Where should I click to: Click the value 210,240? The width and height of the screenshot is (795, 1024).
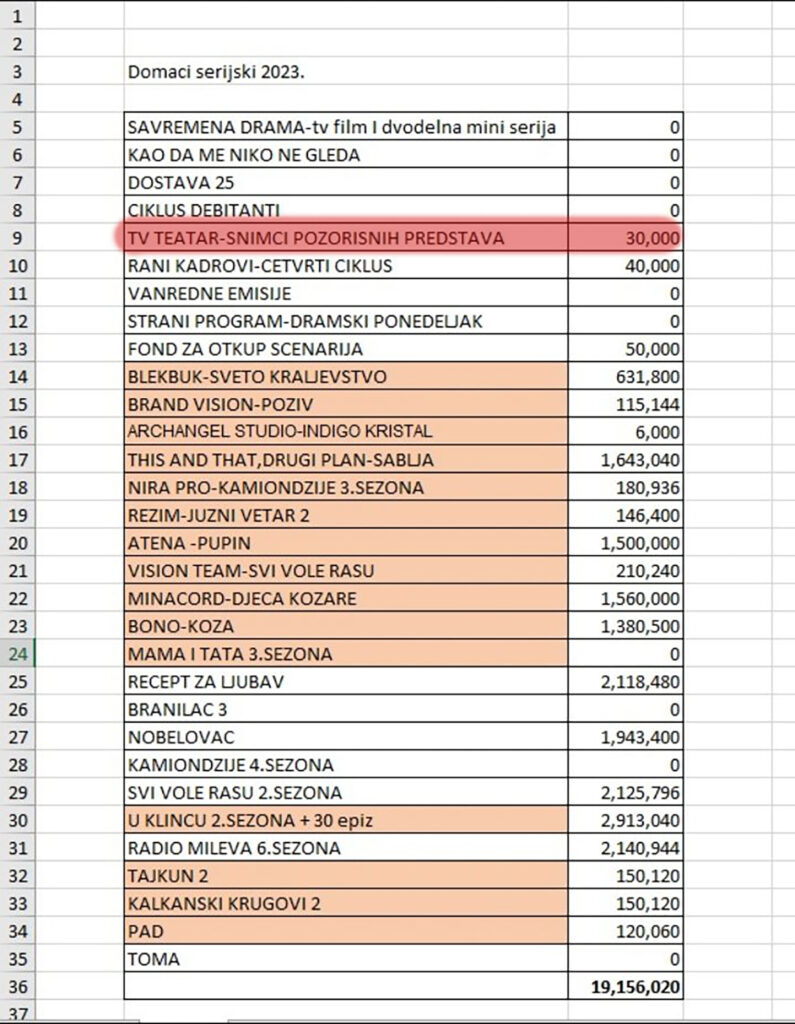click(647, 571)
